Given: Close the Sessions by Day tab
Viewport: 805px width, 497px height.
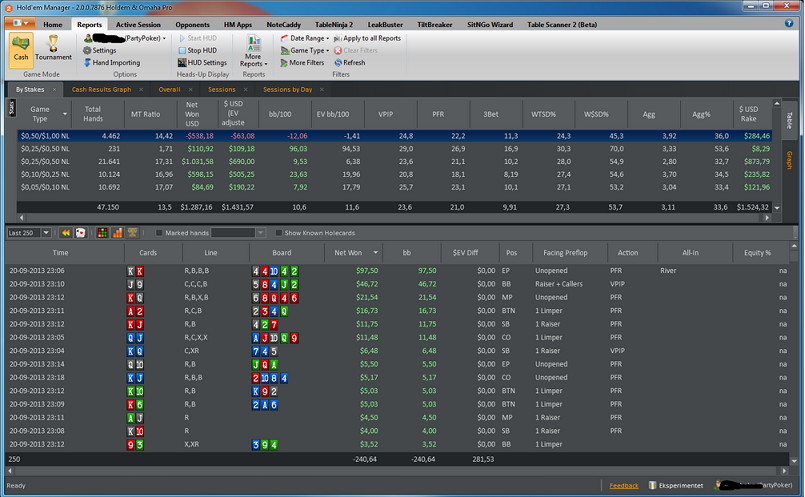Looking at the screenshot, I should coord(322,89).
